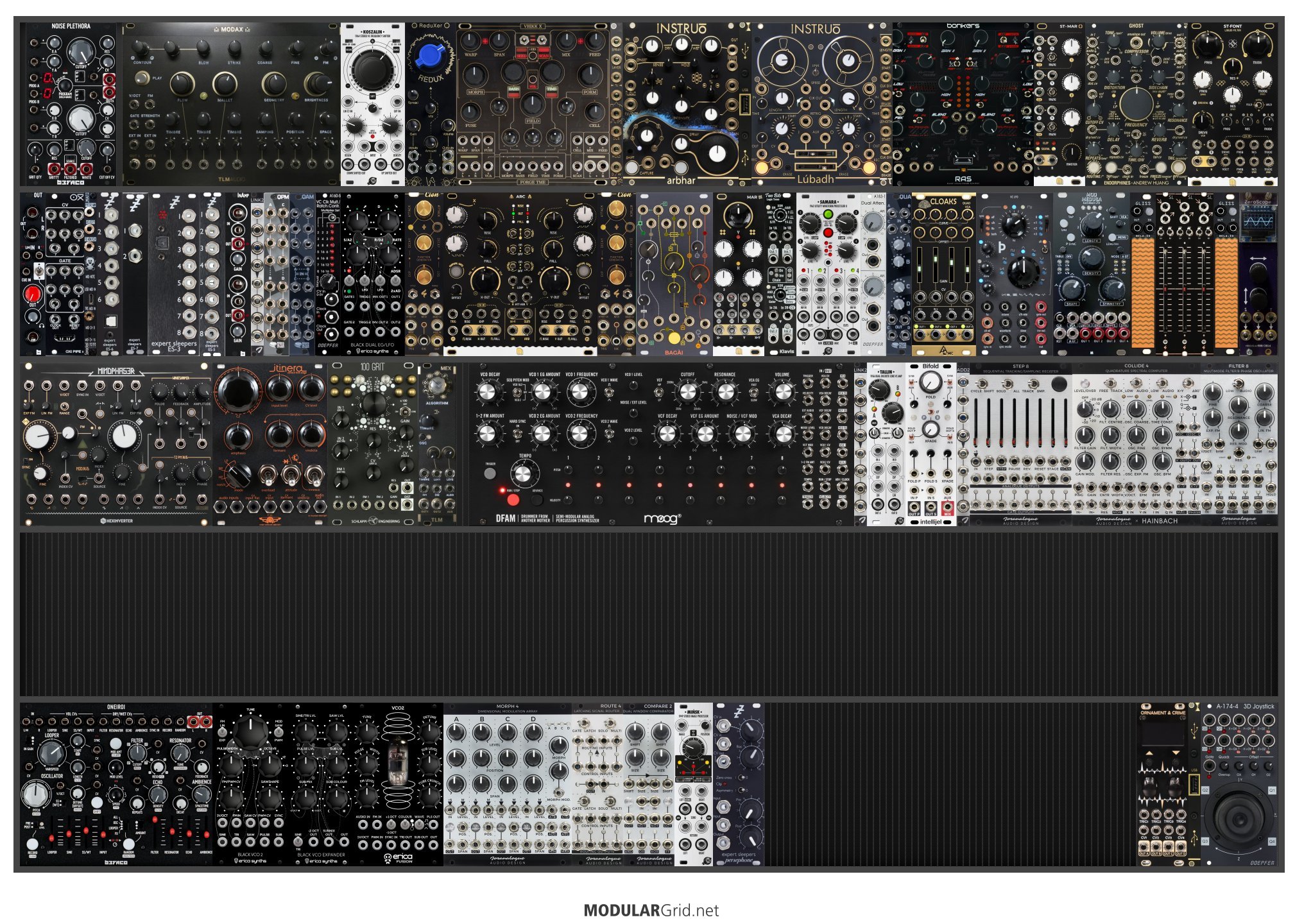
Task: Select the Route 4 module
Action: pyautogui.click(x=597, y=784)
